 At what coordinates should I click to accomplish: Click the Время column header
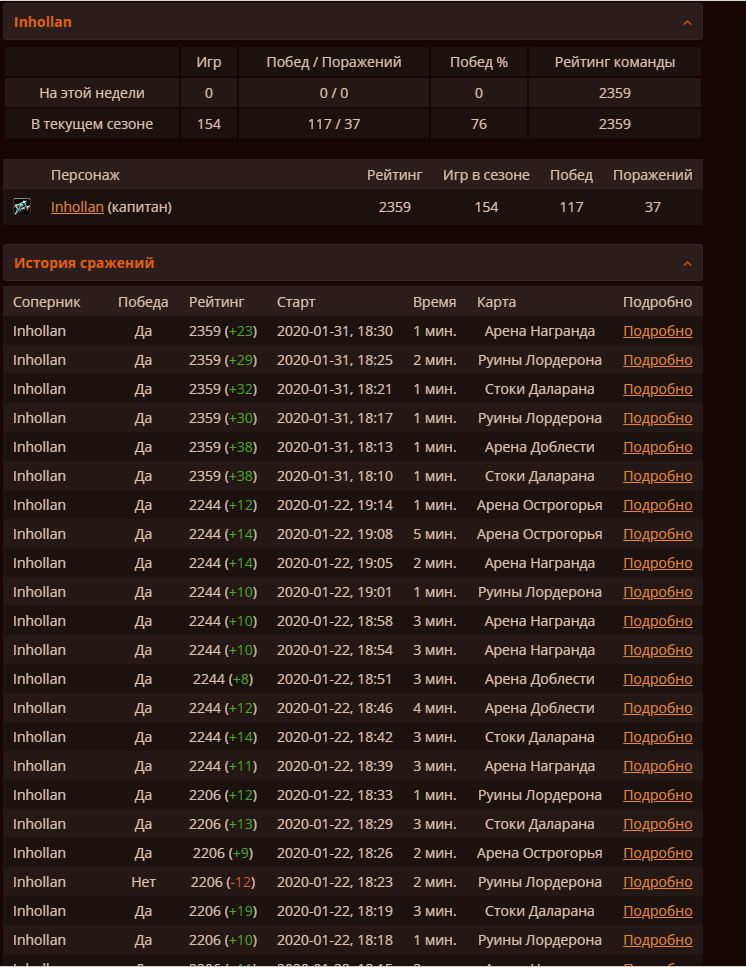click(x=434, y=302)
